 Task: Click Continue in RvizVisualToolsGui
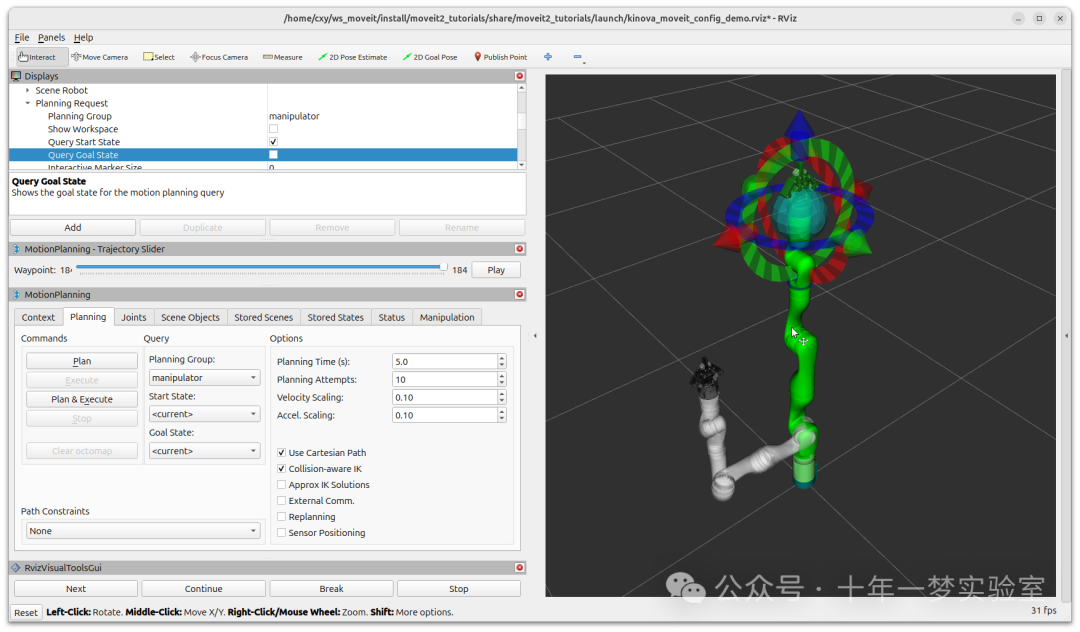coord(203,589)
